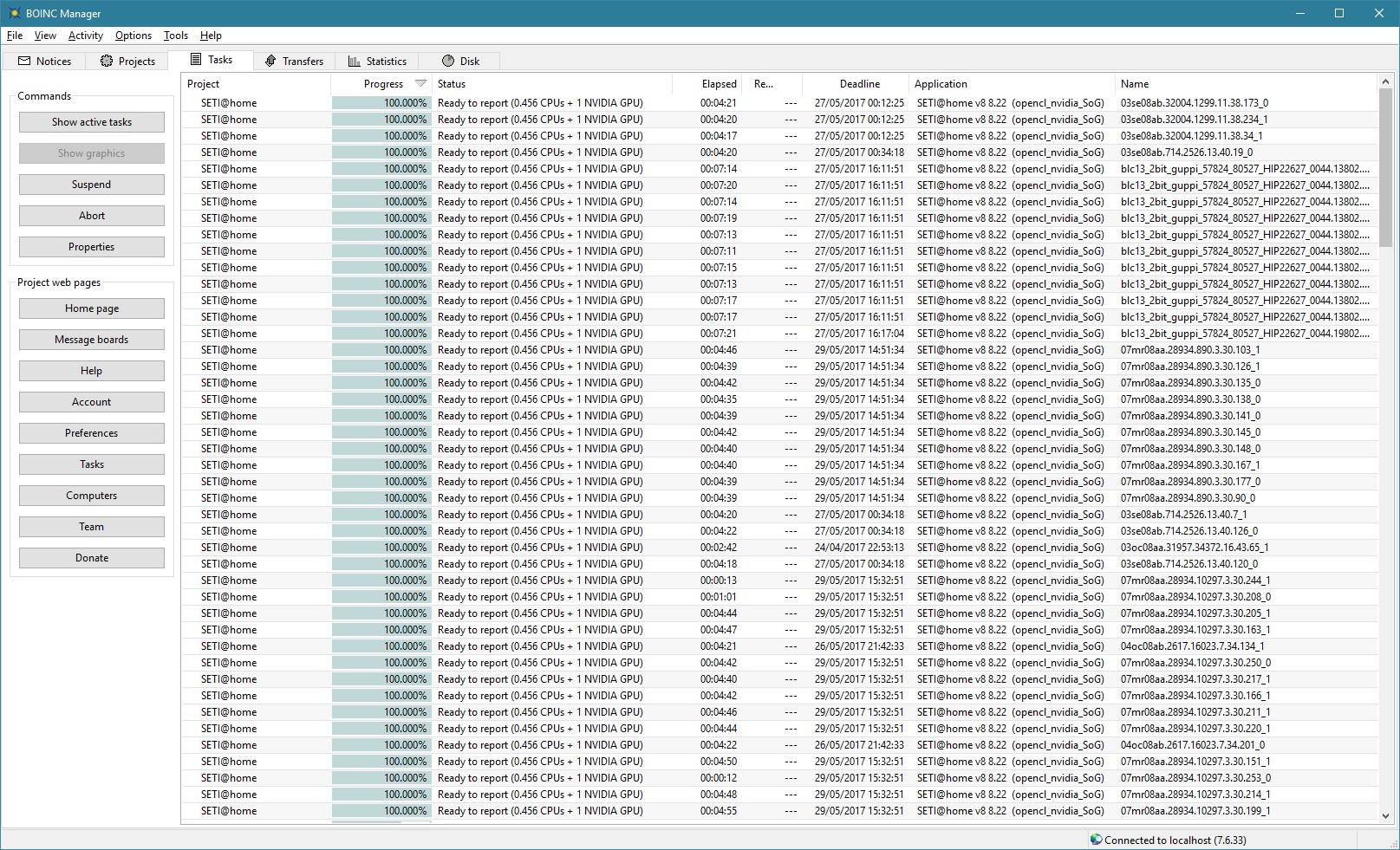Select task 03se08ab.714.2526.13.40.19_0
Image resolution: width=1400 pixels, height=850 pixels.
point(779,152)
